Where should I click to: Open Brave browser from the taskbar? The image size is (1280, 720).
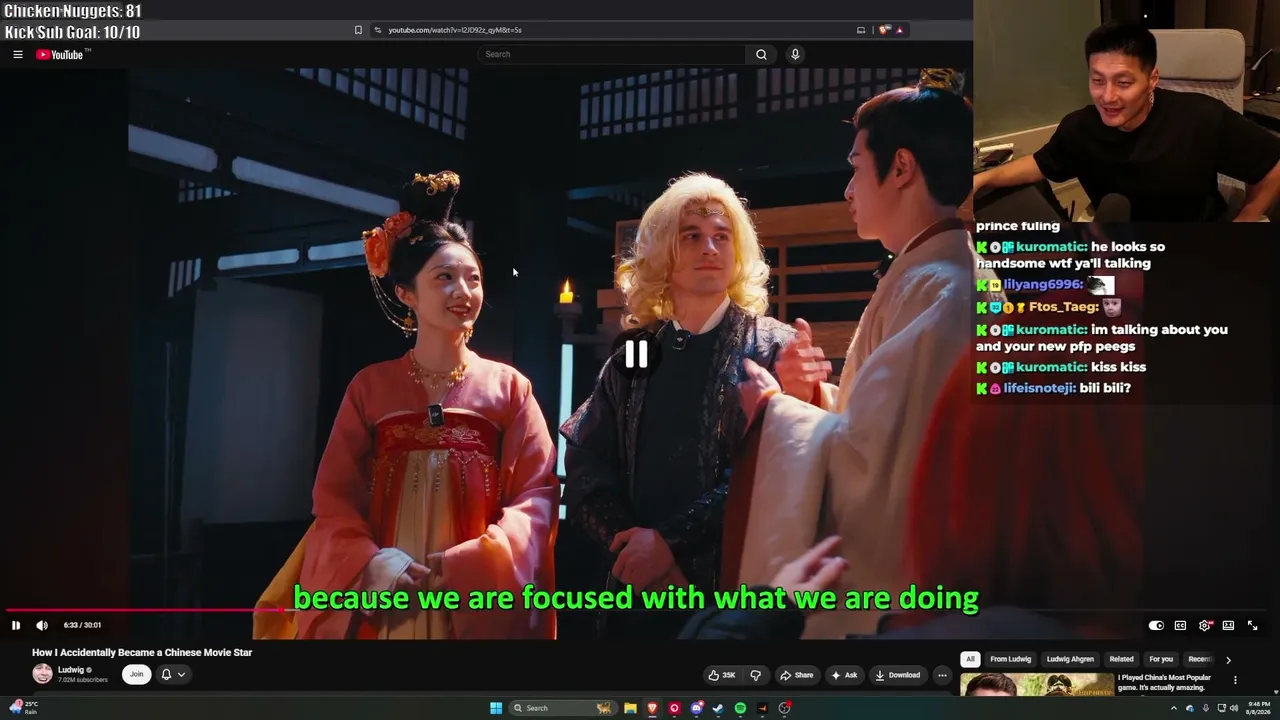pyautogui.click(x=652, y=708)
